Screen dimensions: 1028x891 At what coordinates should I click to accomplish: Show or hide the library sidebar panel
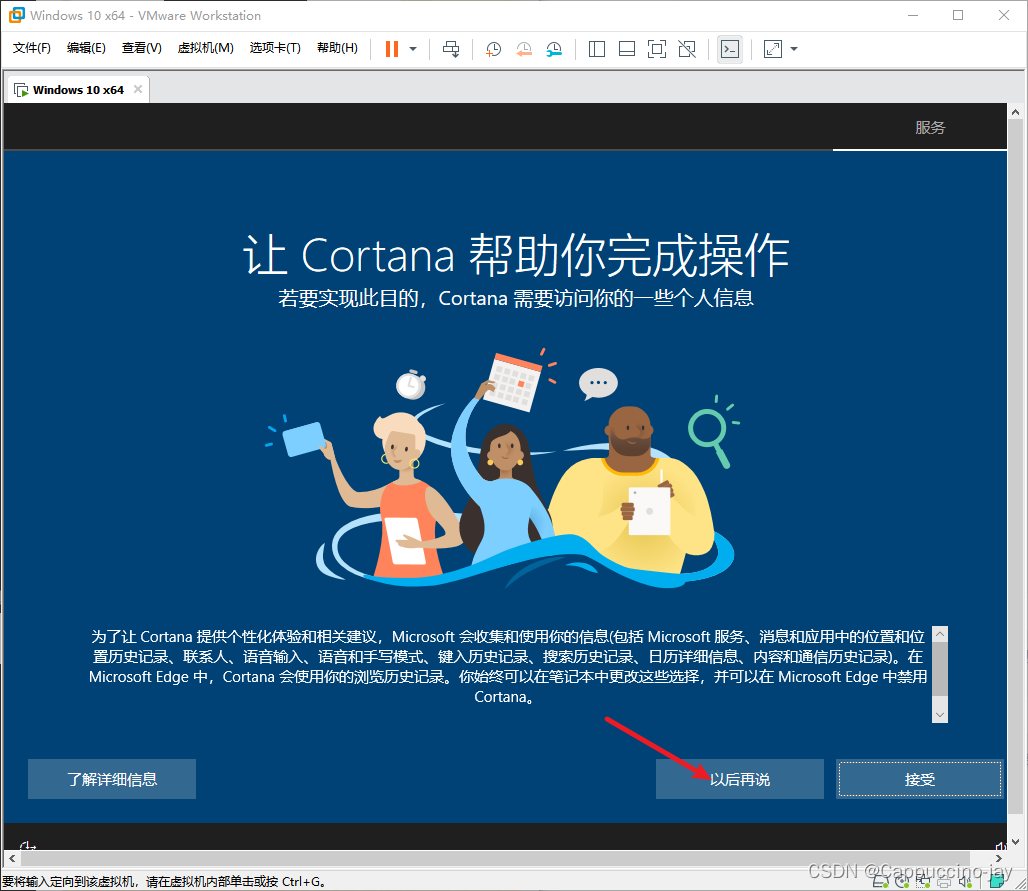597,49
